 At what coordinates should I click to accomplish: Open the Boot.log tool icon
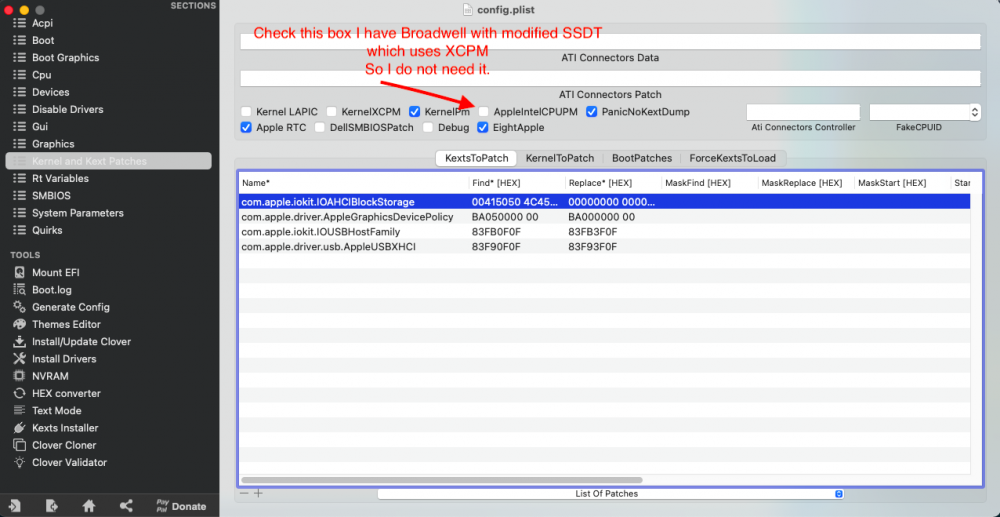pyautogui.click(x=20, y=289)
